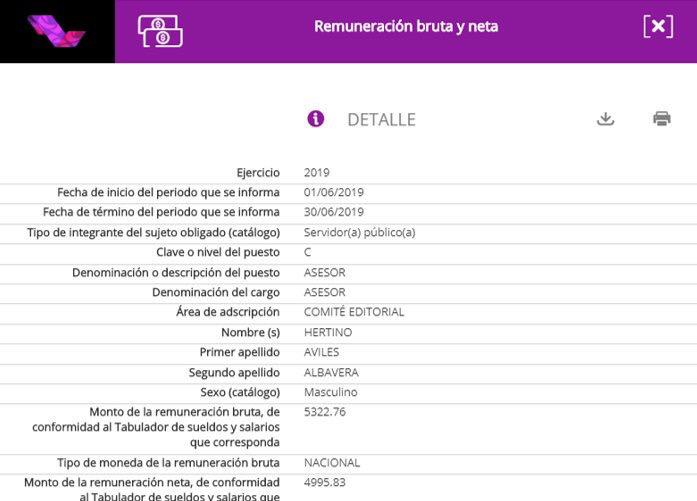Click the Remuneración bruta y neta title
697x501 pixels.
click(x=405, y=27)
